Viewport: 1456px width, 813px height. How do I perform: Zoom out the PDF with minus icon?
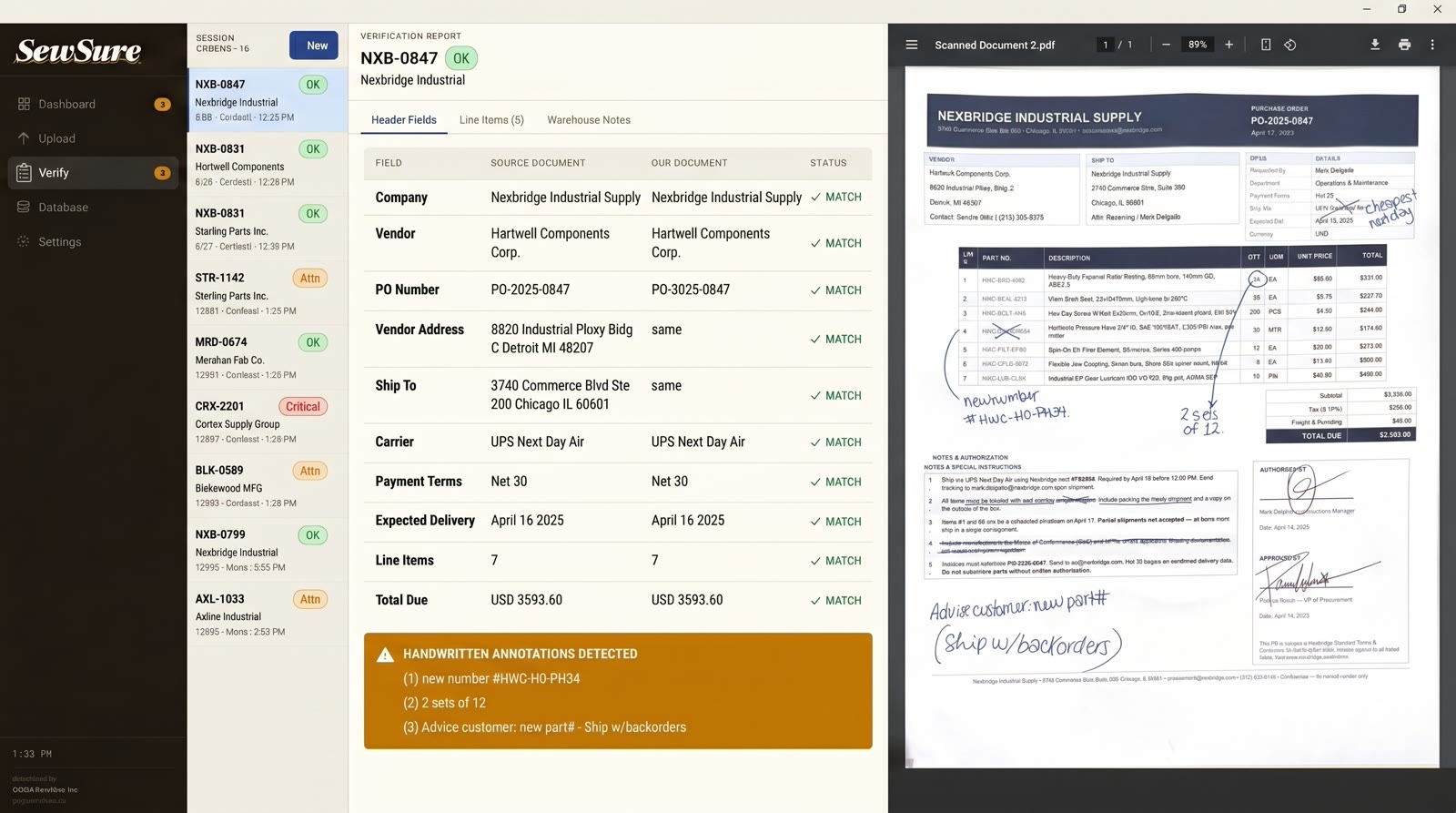(1166, 45)
